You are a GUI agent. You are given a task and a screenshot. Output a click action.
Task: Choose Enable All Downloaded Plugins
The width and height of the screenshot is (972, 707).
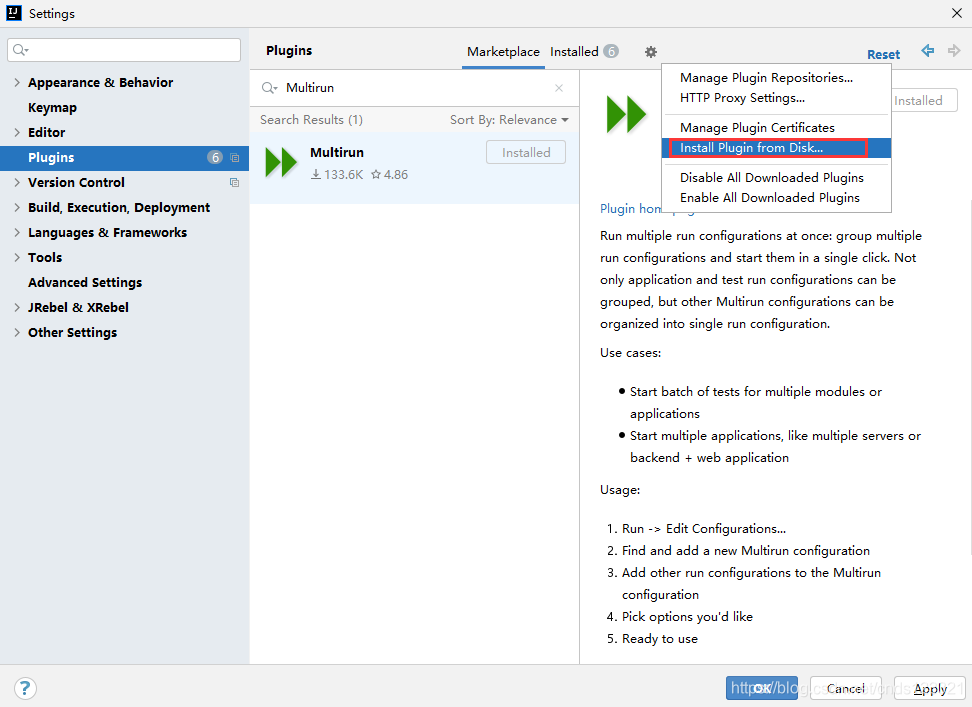(x=769, y=198)
